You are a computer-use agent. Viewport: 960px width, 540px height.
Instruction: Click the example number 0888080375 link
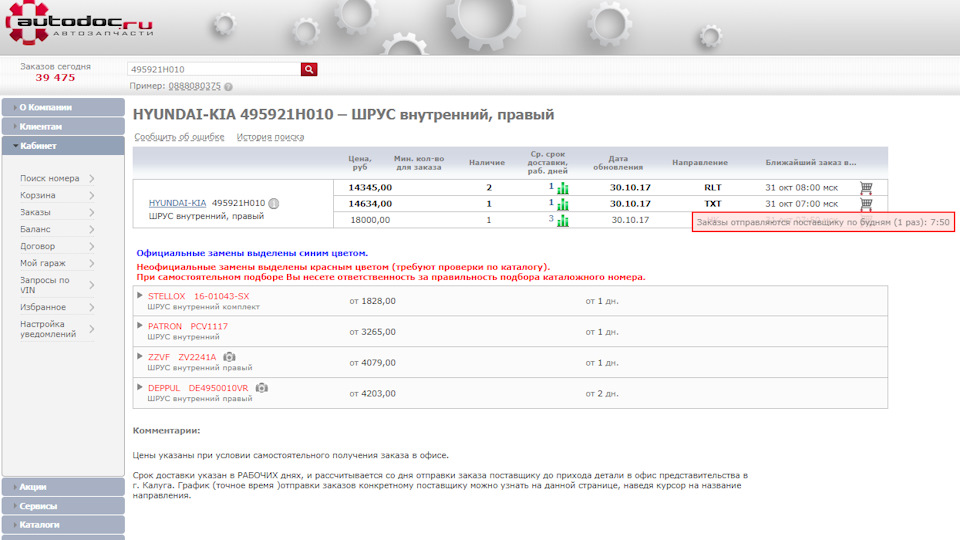194,86
